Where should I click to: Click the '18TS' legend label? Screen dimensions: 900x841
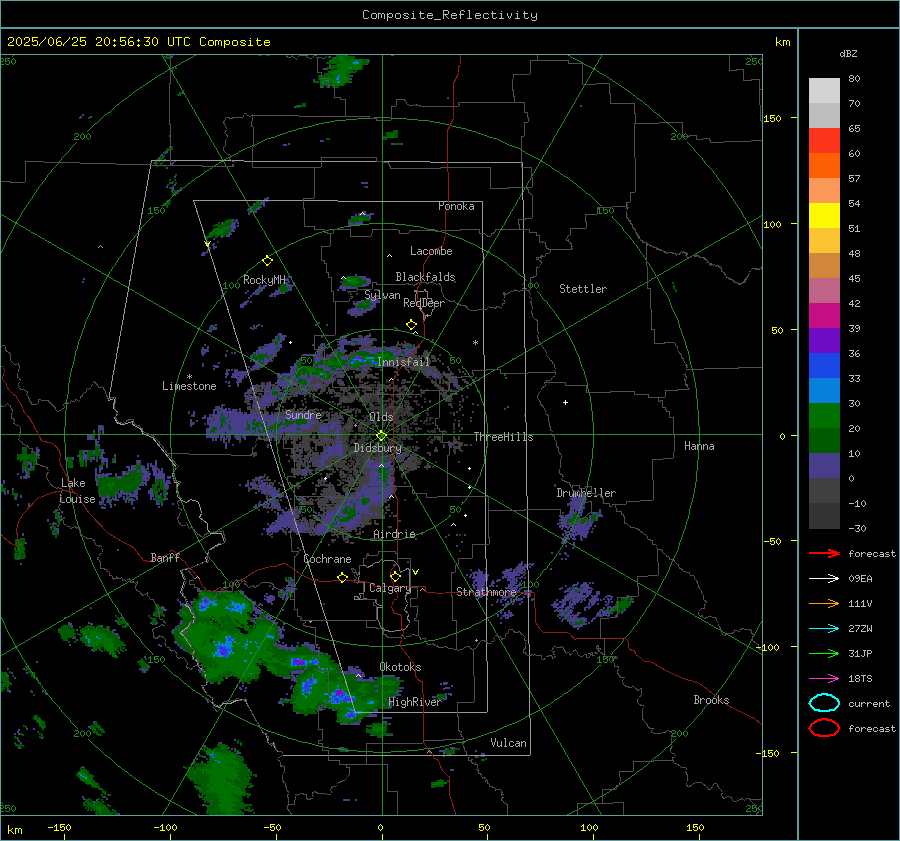click(860, 679)
